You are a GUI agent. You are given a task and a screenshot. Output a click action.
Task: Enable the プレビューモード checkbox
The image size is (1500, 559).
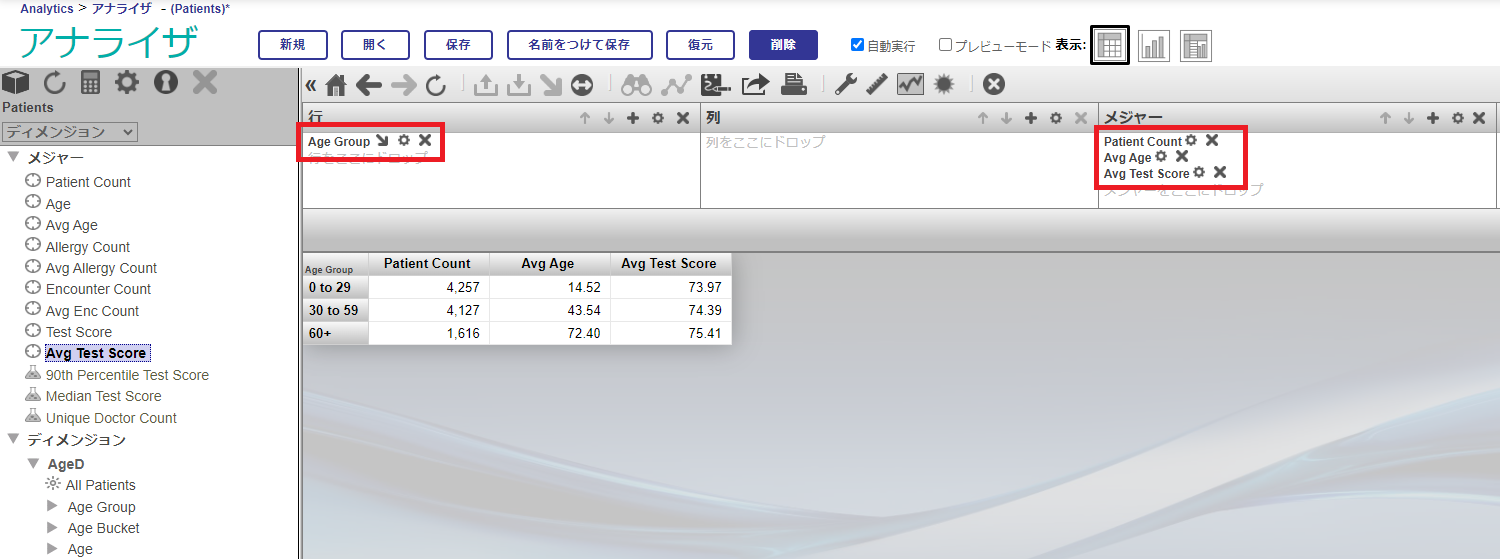[945, 45]
